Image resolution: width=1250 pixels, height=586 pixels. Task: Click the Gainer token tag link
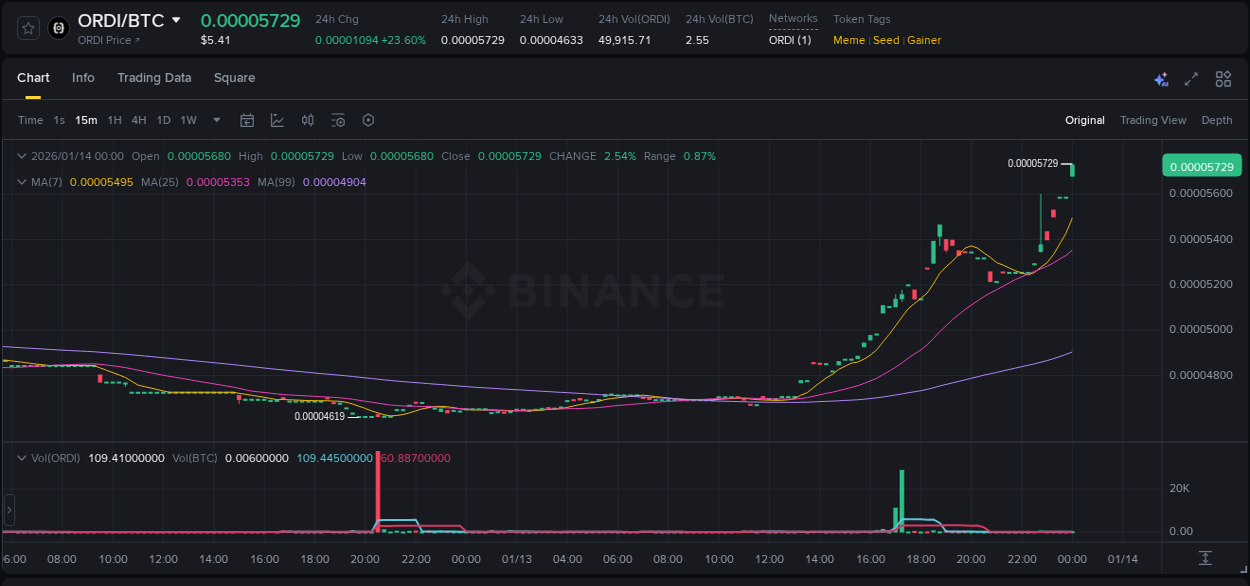point(923,40)
